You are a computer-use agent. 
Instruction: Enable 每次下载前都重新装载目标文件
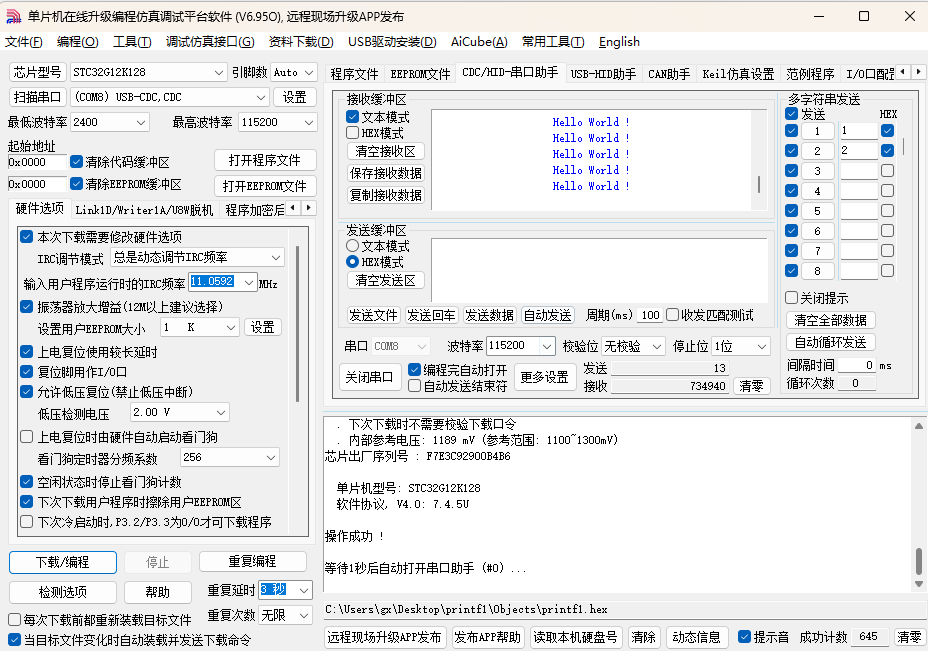[x=15, y=620]
